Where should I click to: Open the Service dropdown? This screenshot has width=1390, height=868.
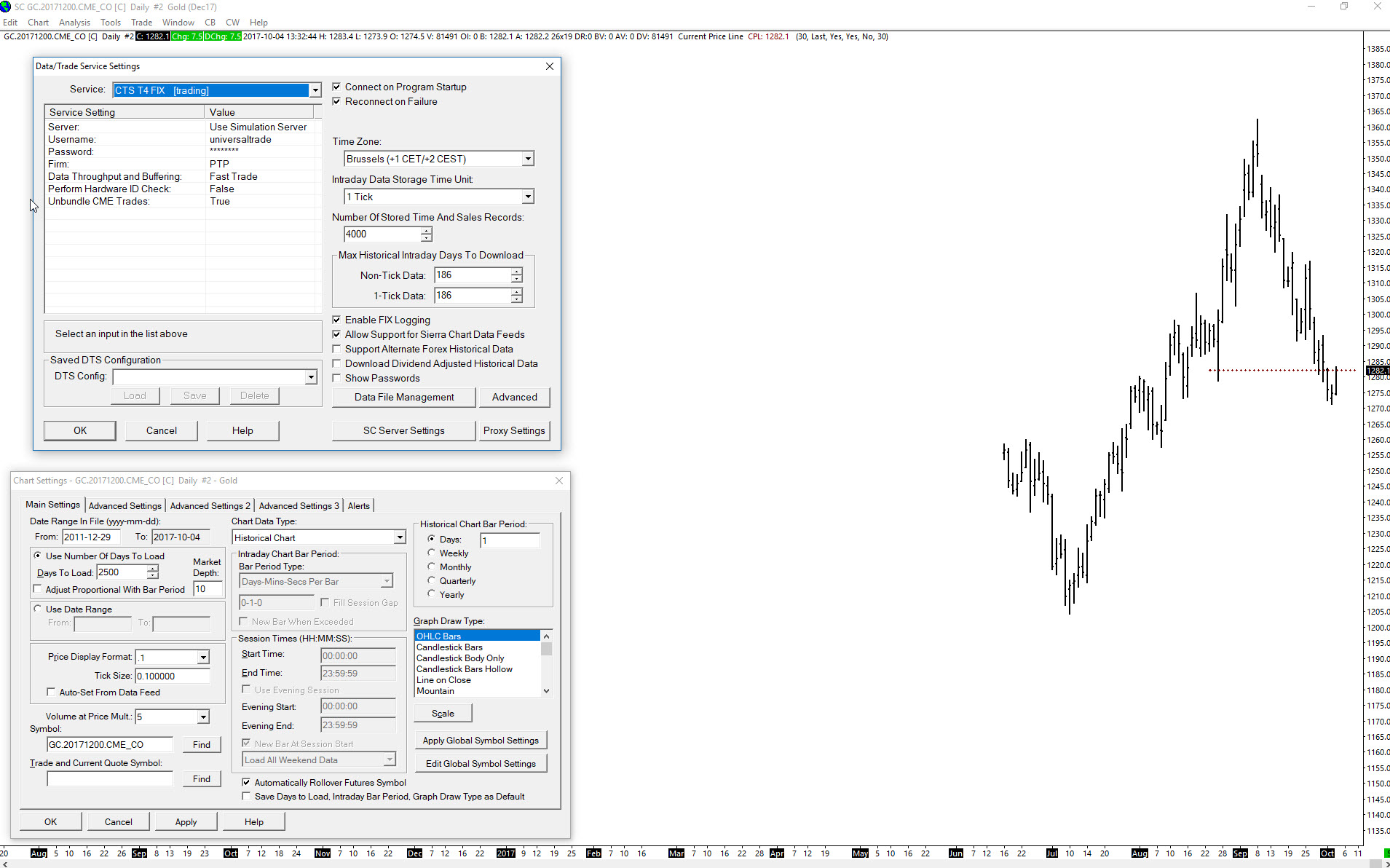(x=315, y=90)
